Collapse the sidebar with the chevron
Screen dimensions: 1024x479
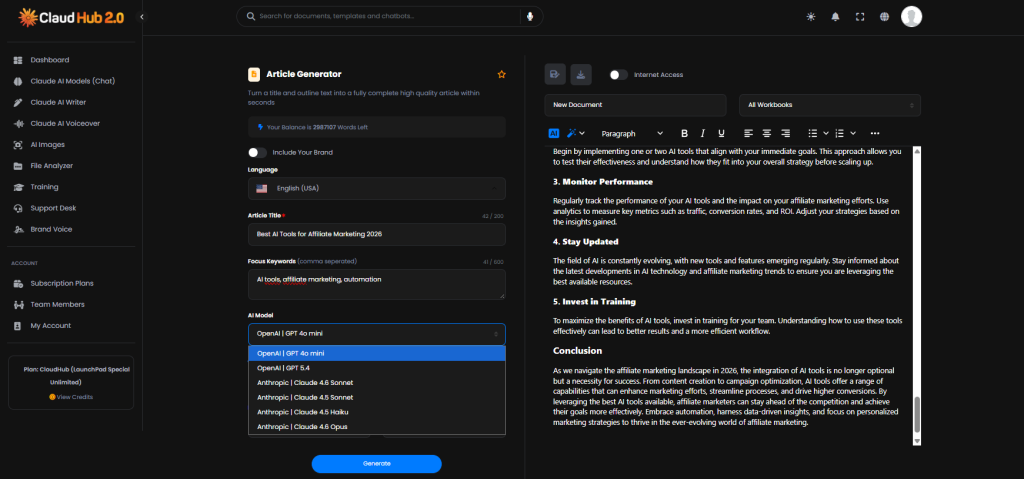pos(142,17)
